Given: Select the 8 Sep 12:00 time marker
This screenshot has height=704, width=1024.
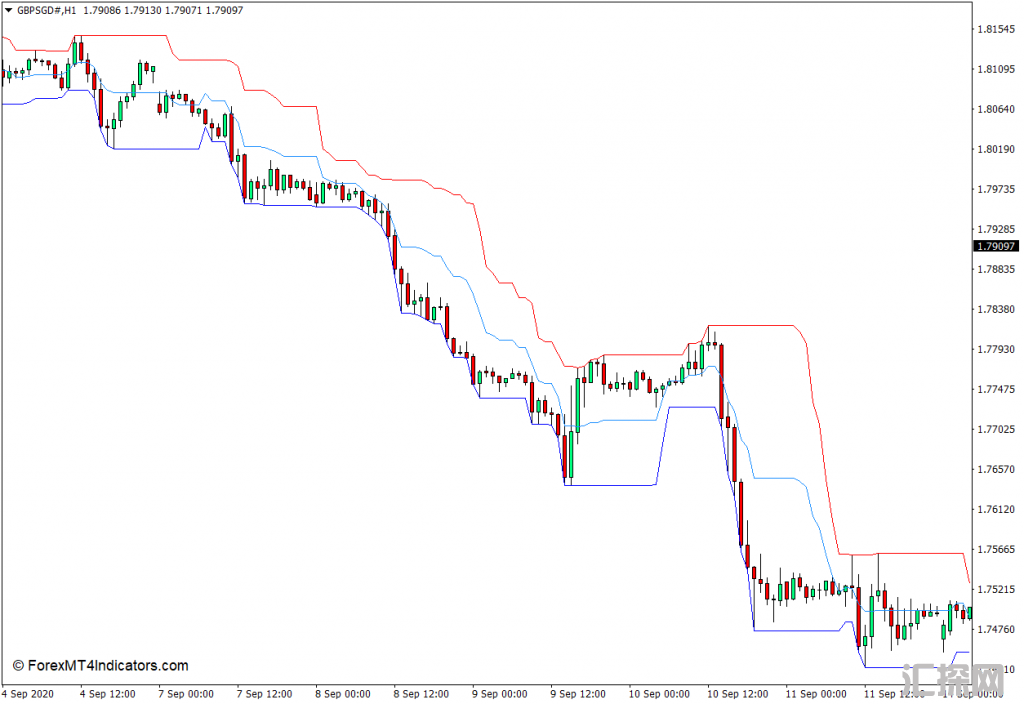Looking at the screenshot, I should point(421,694).
